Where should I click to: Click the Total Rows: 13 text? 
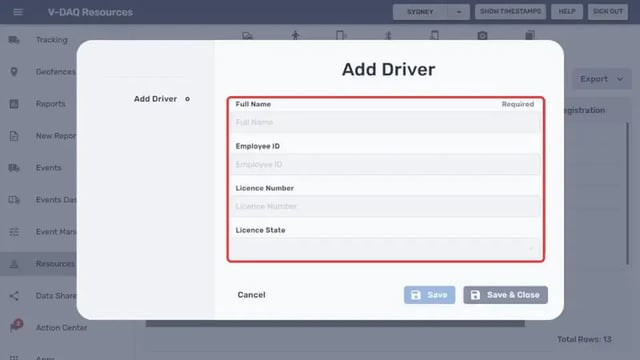[x=584, y=339]
